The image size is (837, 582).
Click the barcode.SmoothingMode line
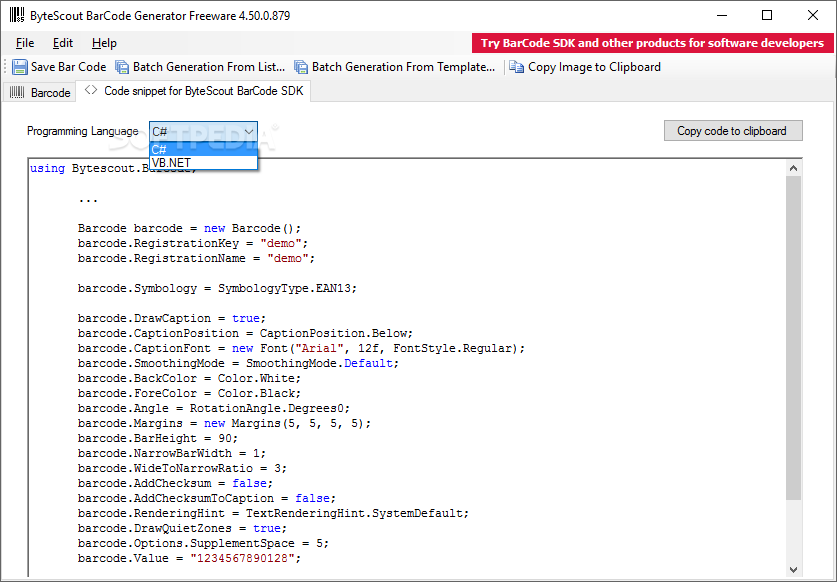coord(238,363)
